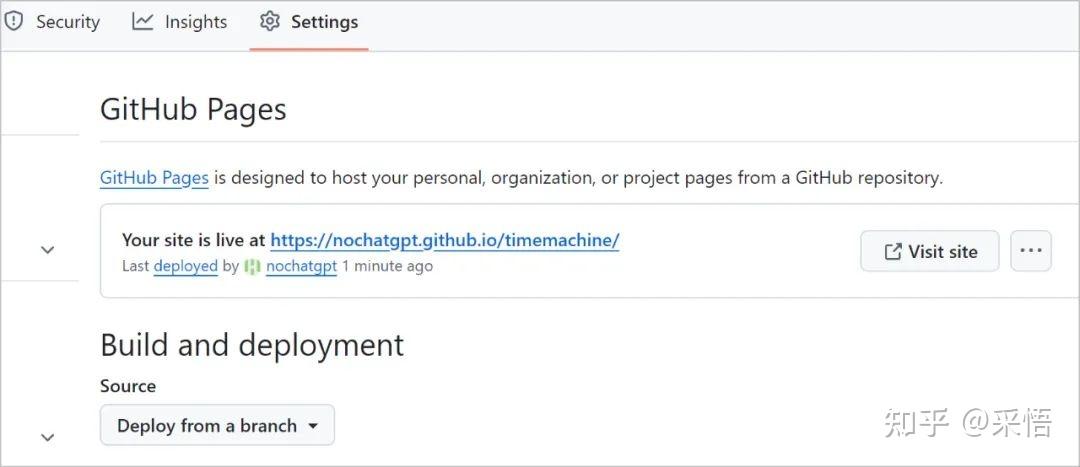This screenshot has width=1080, height=467.
Task: Open the Insights tab
Action: click(196, 22)
